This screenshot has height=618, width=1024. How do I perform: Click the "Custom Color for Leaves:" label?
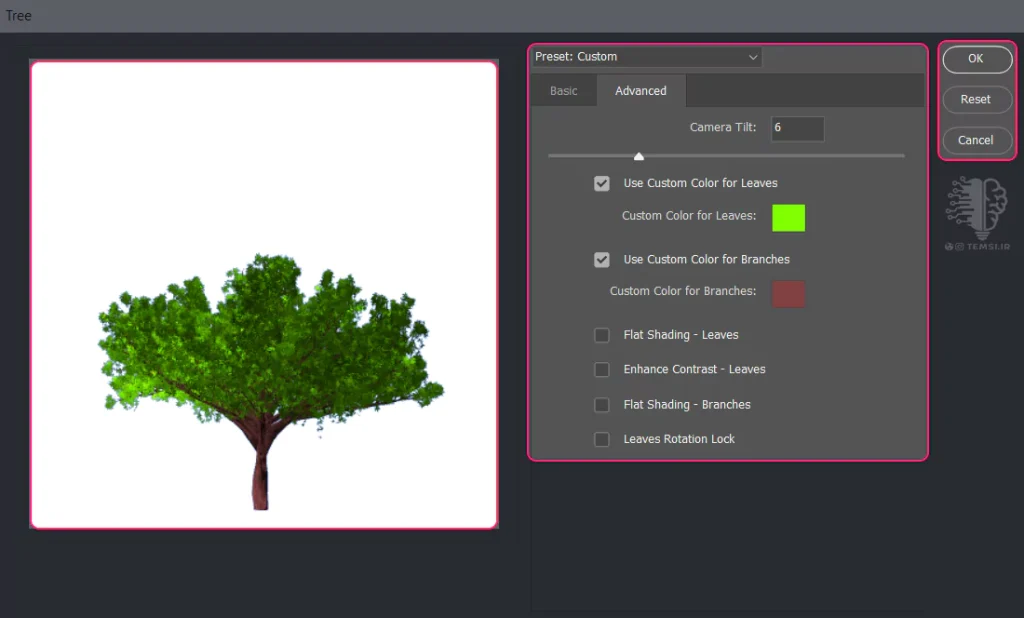[689, 216]
